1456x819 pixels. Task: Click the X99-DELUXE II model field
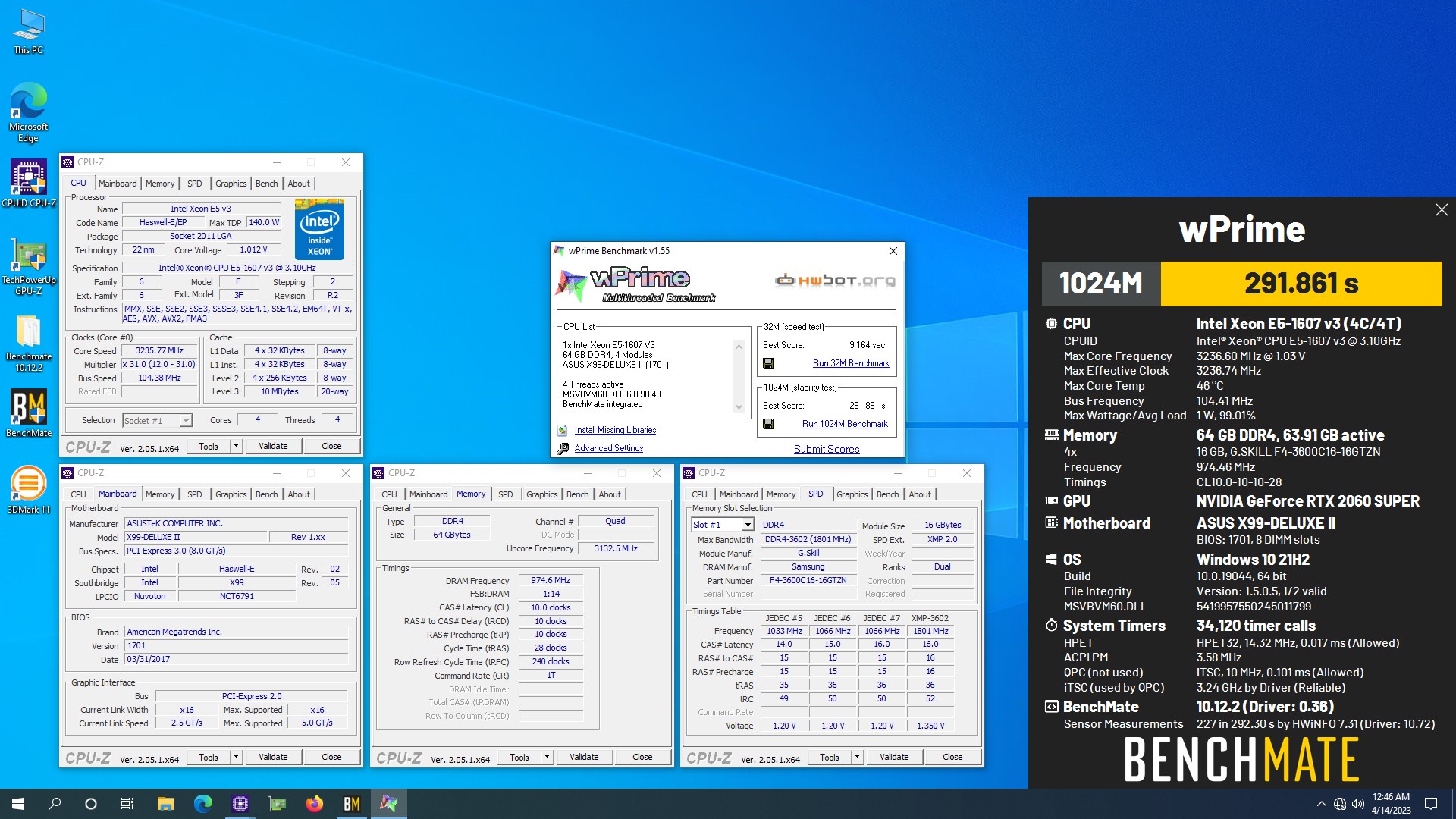(196, 537)
